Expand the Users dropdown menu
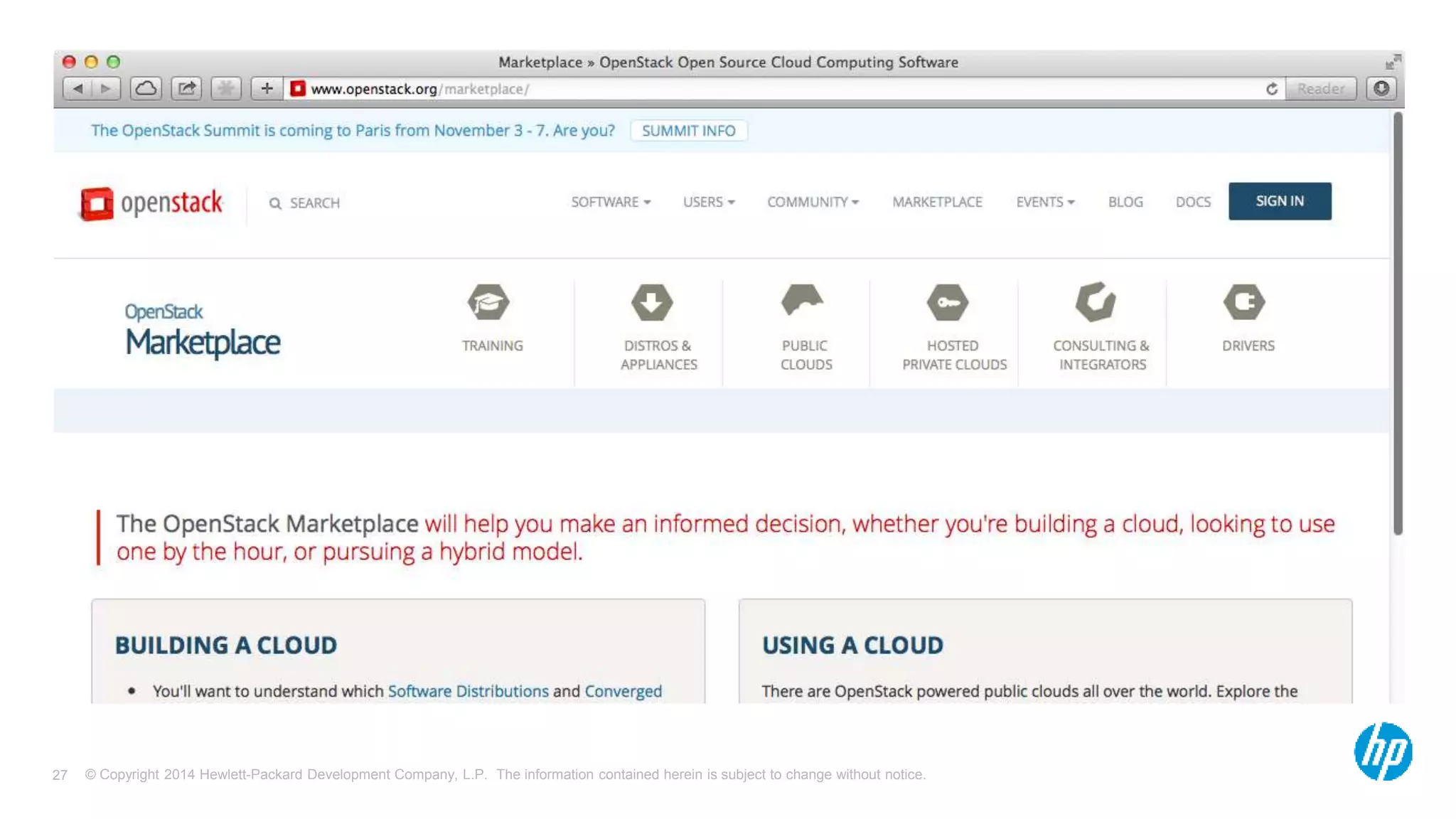This screenshot has width=1456, height=819. click(708, 202)
